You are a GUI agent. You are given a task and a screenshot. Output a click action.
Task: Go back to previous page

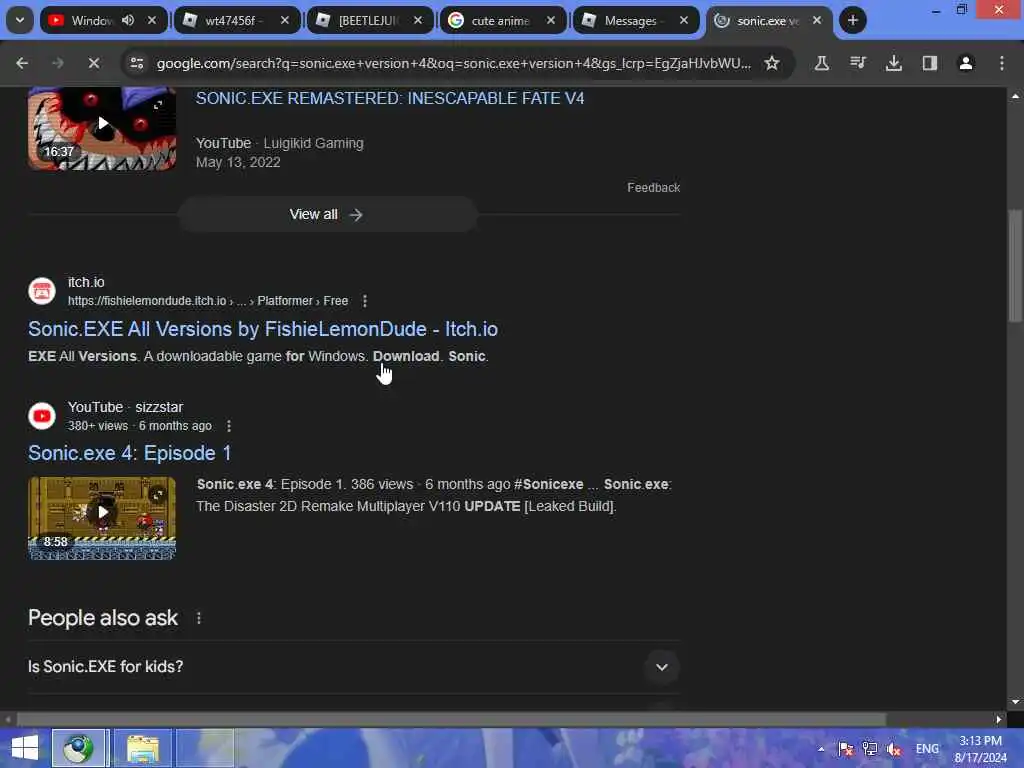22,63
